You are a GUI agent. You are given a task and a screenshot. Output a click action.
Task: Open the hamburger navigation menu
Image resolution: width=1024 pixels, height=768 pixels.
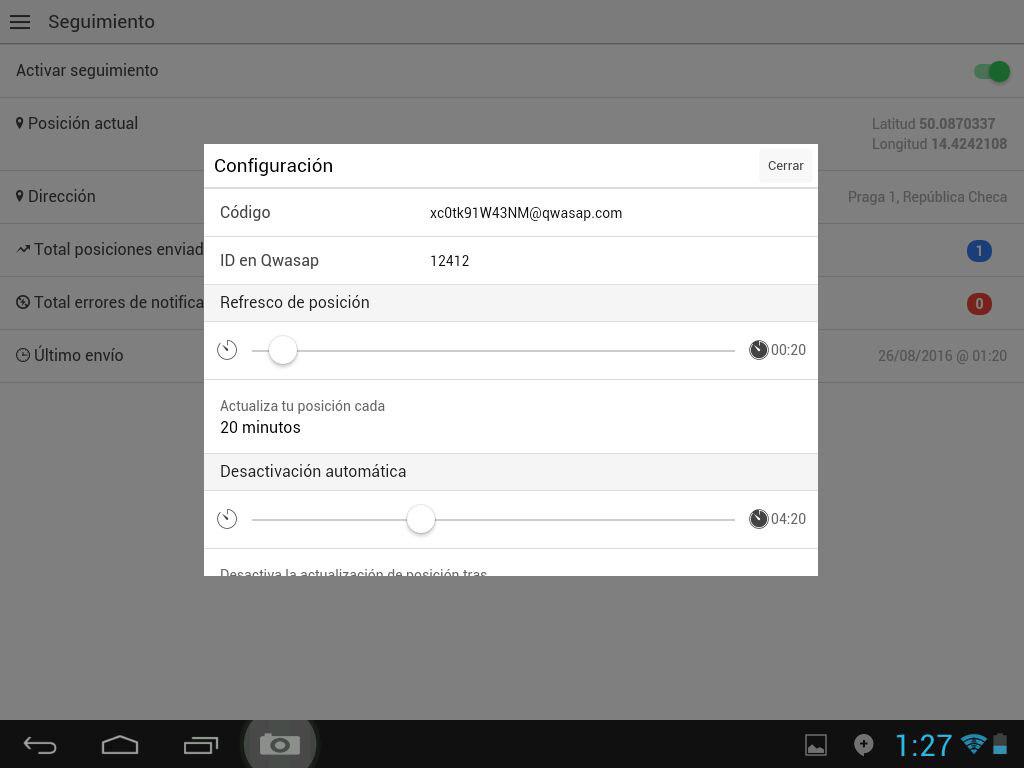20,22
